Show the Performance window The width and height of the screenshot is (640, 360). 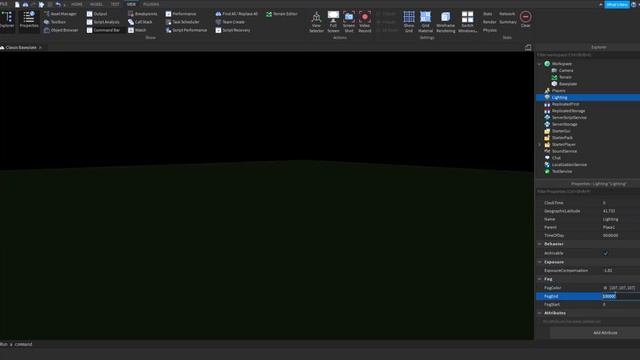(181, 14)
